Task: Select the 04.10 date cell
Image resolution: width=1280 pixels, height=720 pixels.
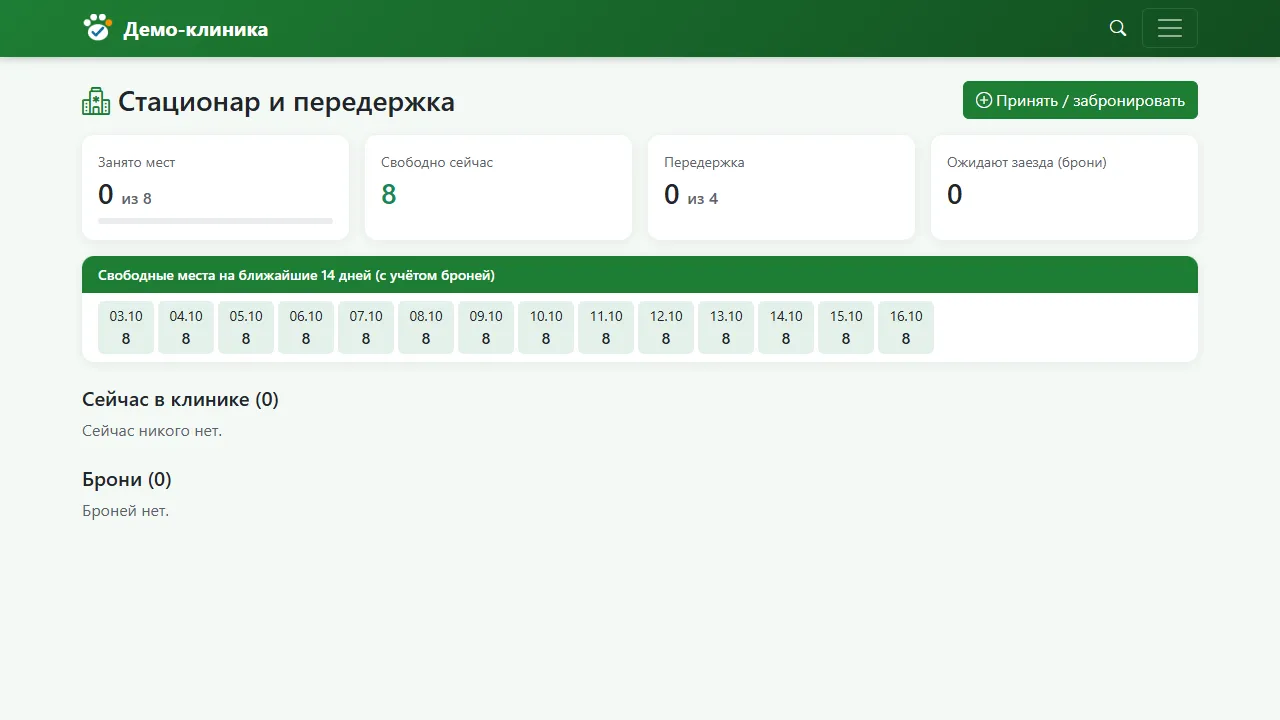Action: (x=186, y=328)
